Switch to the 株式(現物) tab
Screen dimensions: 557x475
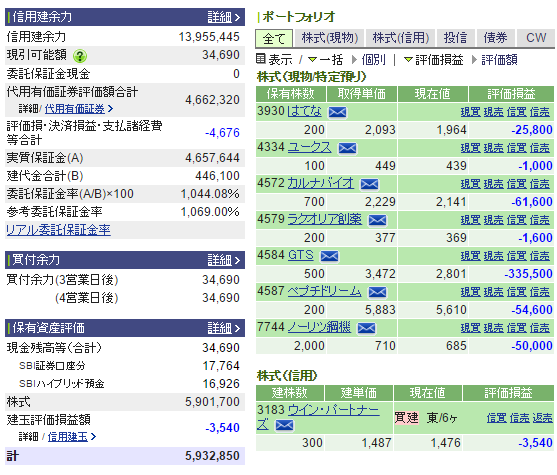(x=329, y=38)
